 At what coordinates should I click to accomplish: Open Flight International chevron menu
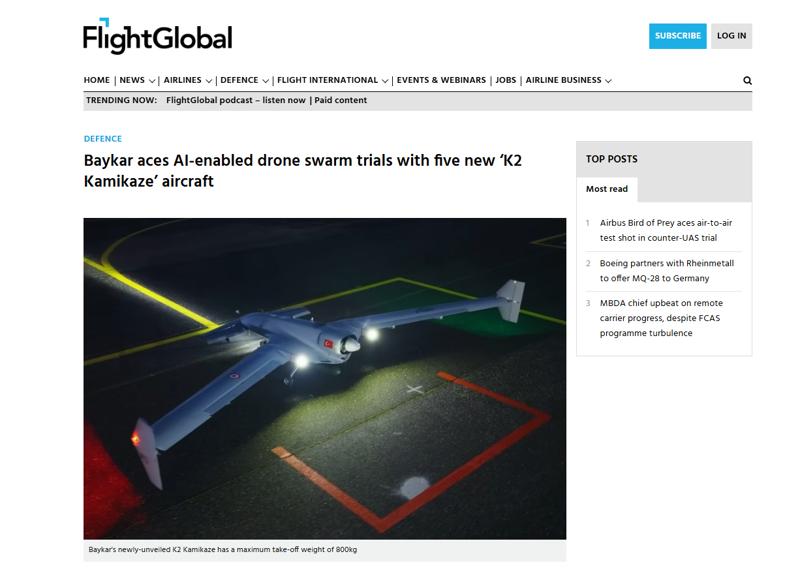pyautogui.click(x=385, y=81)
